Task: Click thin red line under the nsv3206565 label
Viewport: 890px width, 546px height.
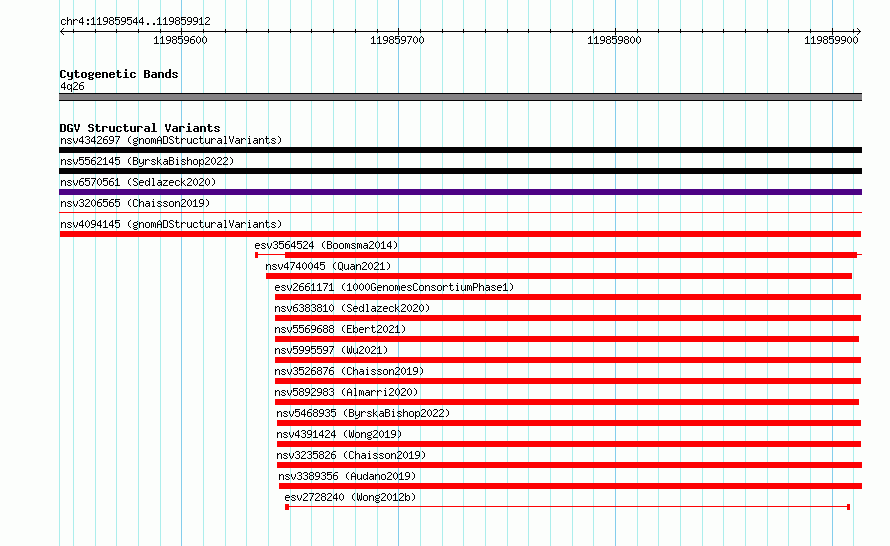Action: (x=460, y=213)
